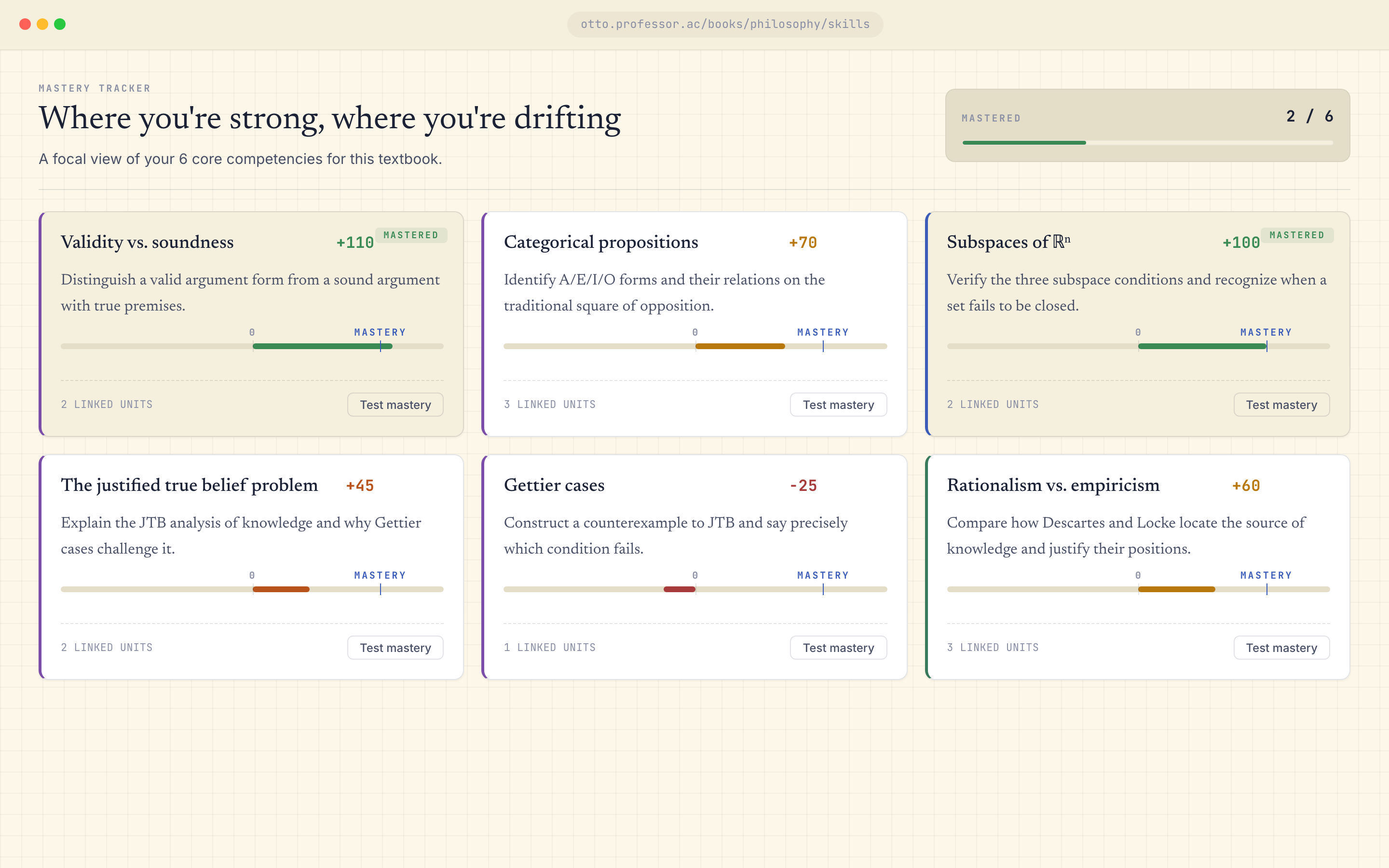Click the URL address bar
The height and width of the screenshot is (868, 1389).
click(725, 24)
